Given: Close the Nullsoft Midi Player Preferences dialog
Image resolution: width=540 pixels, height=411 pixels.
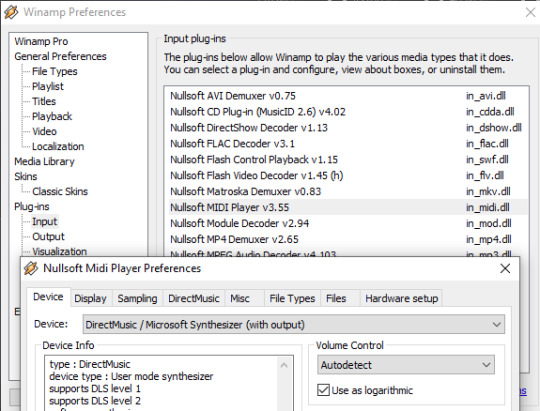Looking at the screenshot, I should pos(505,268).
